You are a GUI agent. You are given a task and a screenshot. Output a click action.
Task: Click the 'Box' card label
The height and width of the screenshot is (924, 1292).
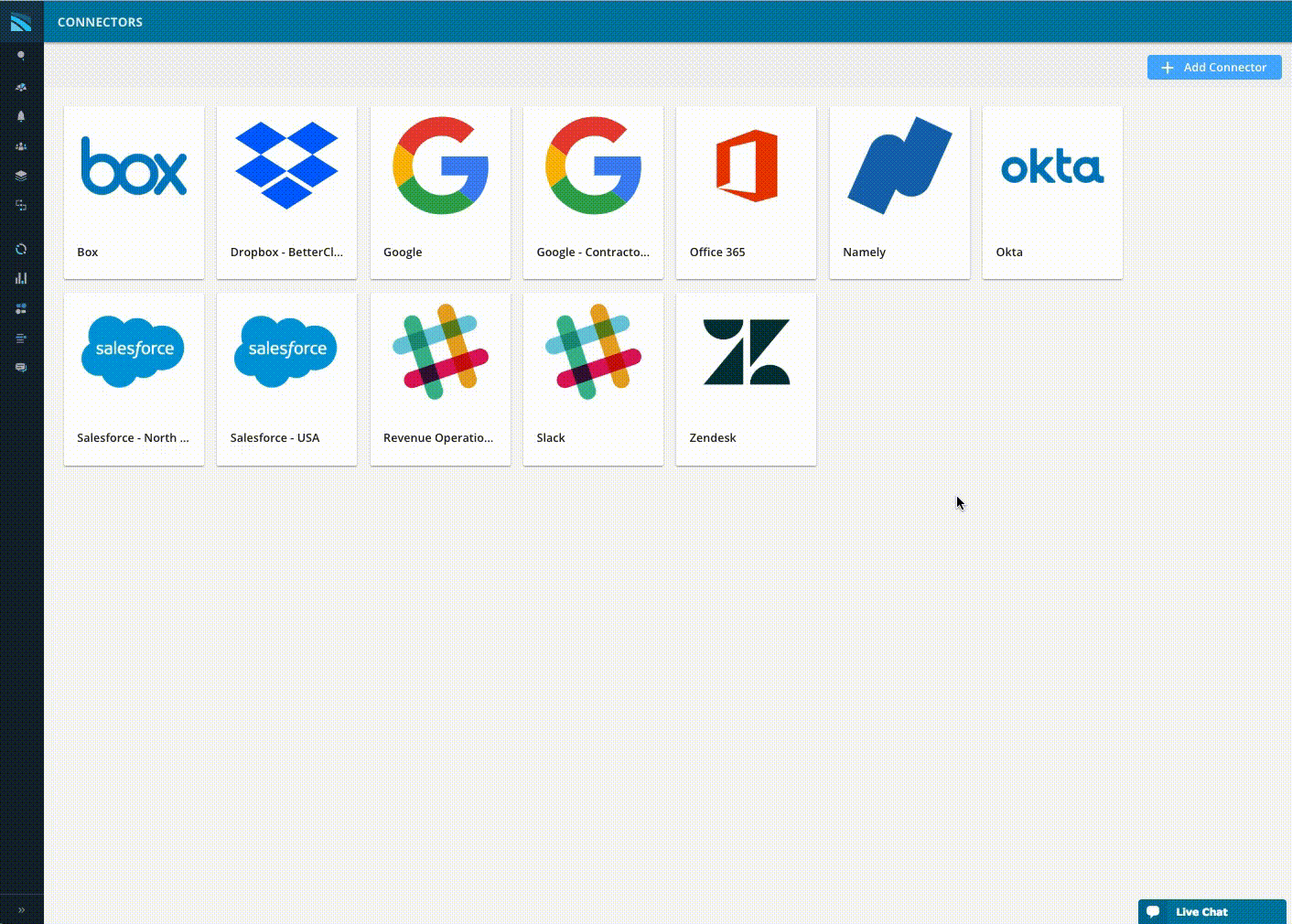point(88,252)
